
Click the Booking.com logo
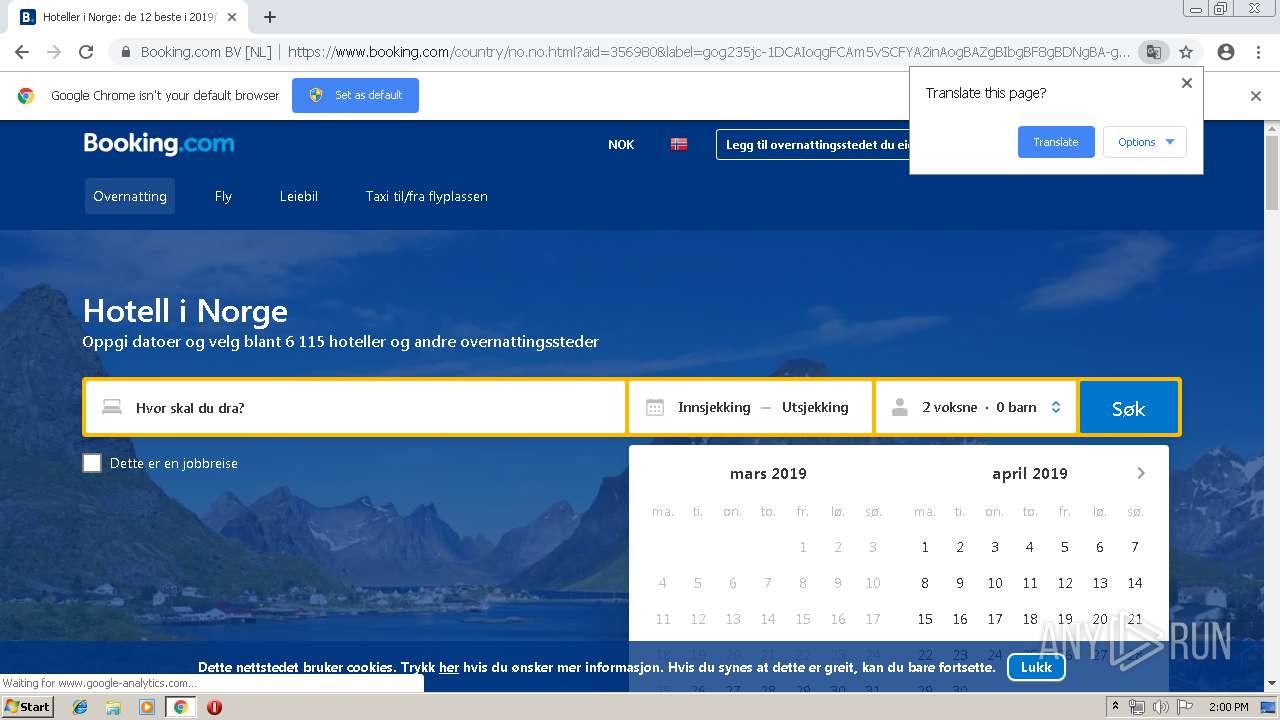159,144
